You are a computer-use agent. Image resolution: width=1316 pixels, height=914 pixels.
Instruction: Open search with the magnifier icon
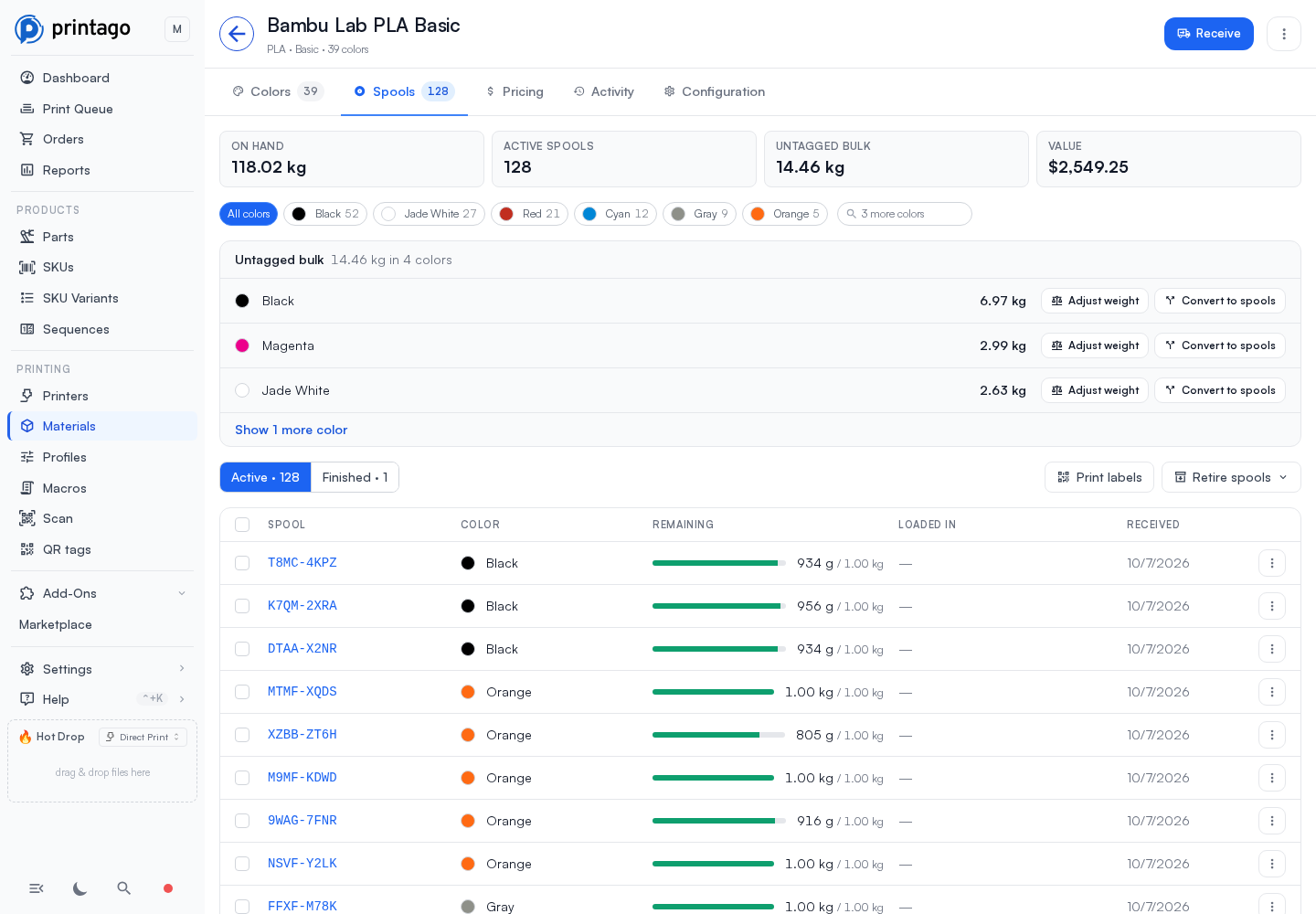point(124,888)
